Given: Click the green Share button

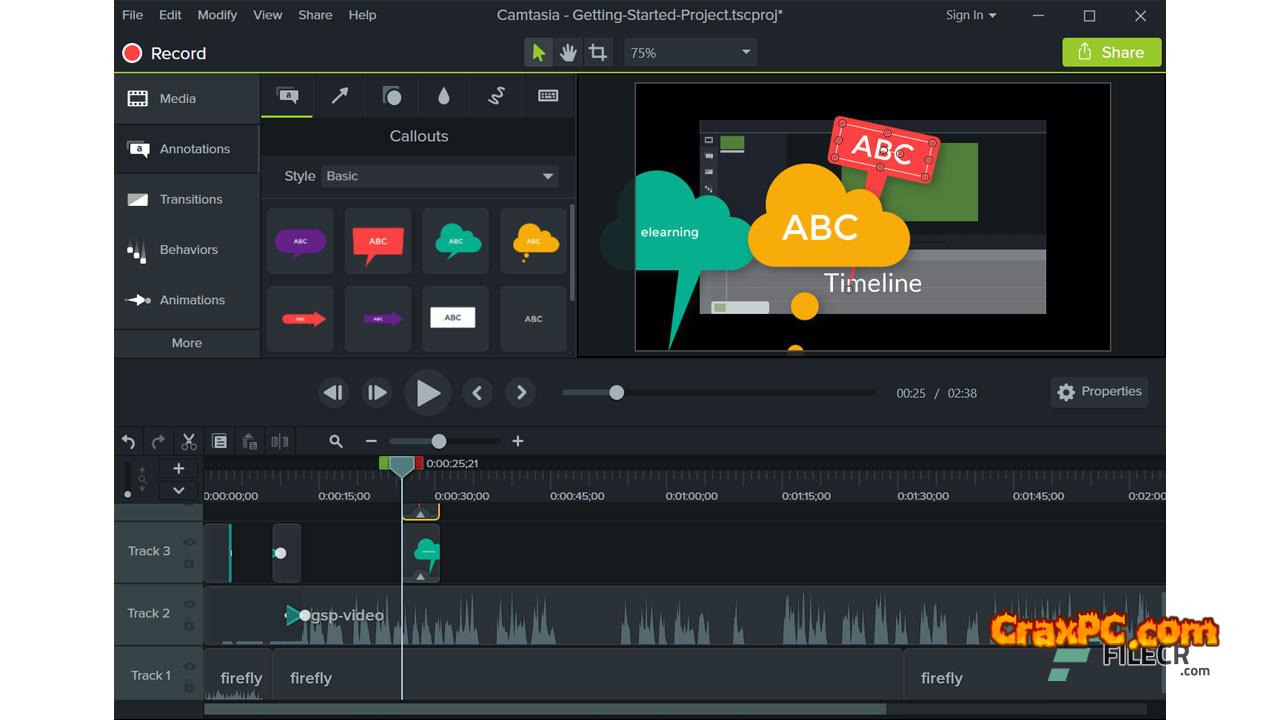Looking at the screenshot, I should (1111, 53).
